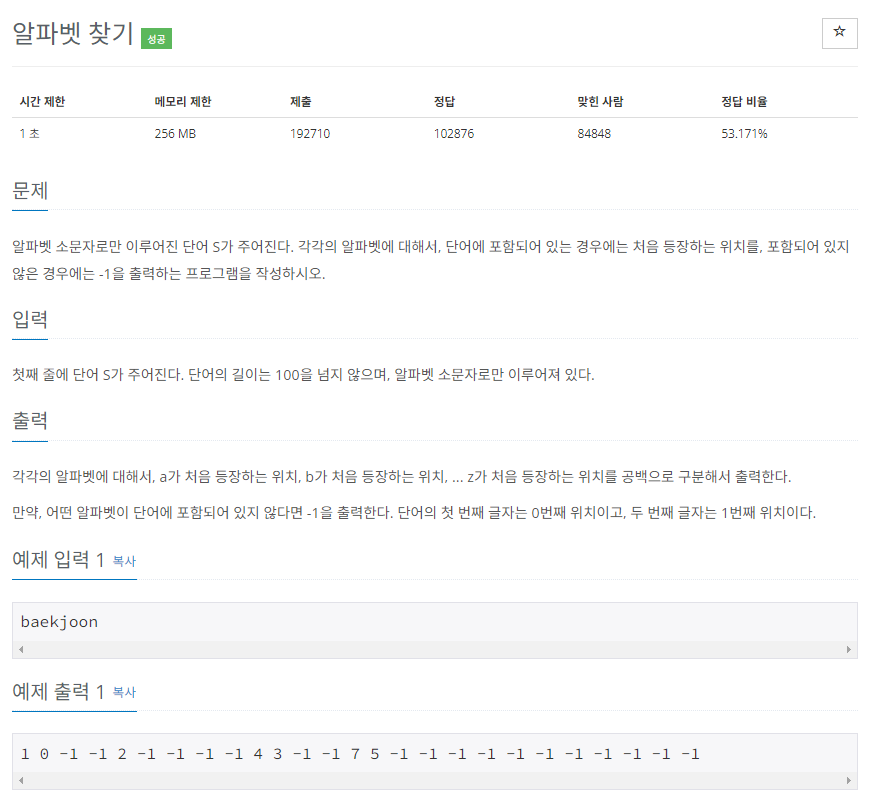Click the 입력 section heading
The width and height of the screenshot is (875, 806).
click(x=30, y=320)
